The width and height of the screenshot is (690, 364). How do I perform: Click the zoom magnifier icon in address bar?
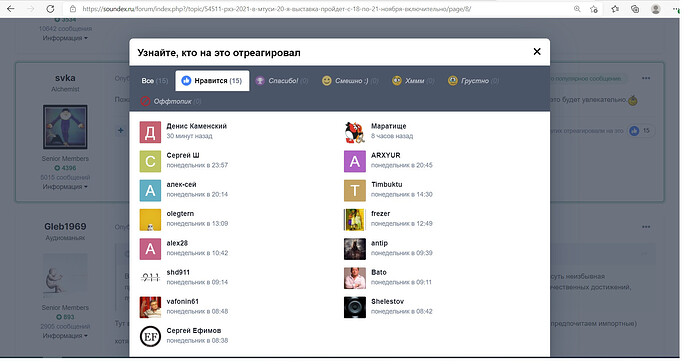576,9
